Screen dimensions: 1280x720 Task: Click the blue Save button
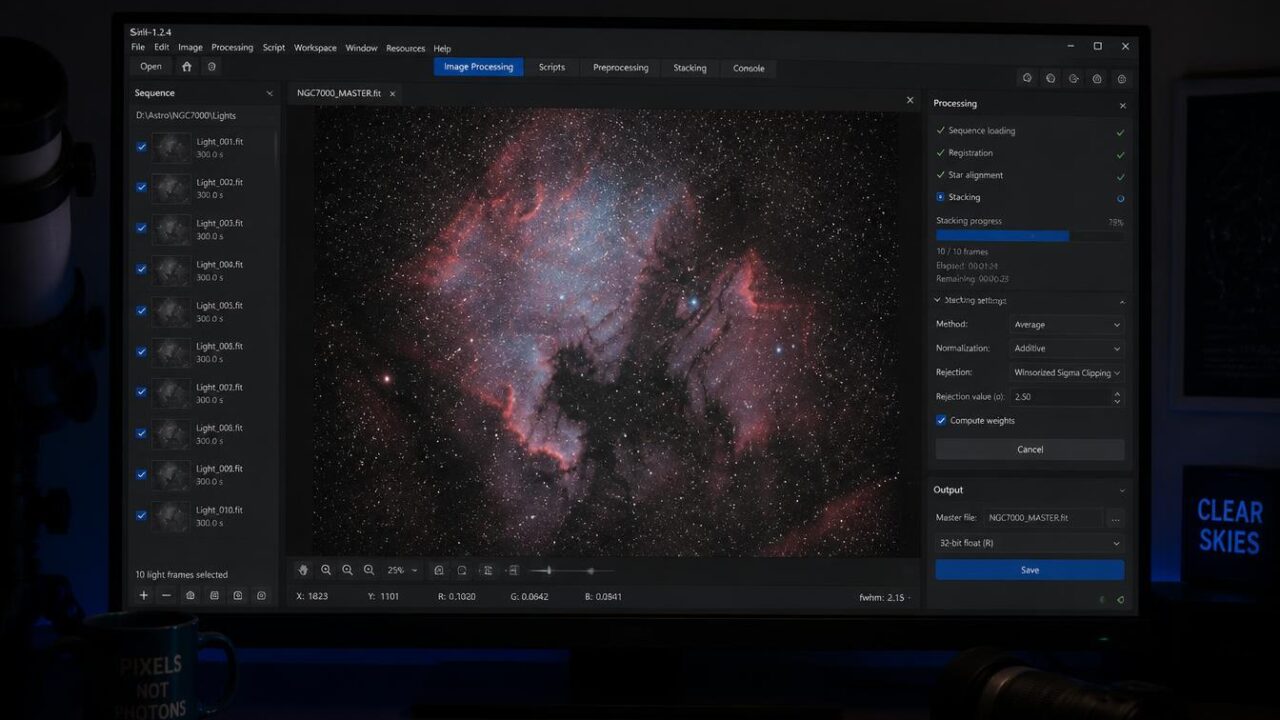pyautogui.click(x=1030, y=570)
